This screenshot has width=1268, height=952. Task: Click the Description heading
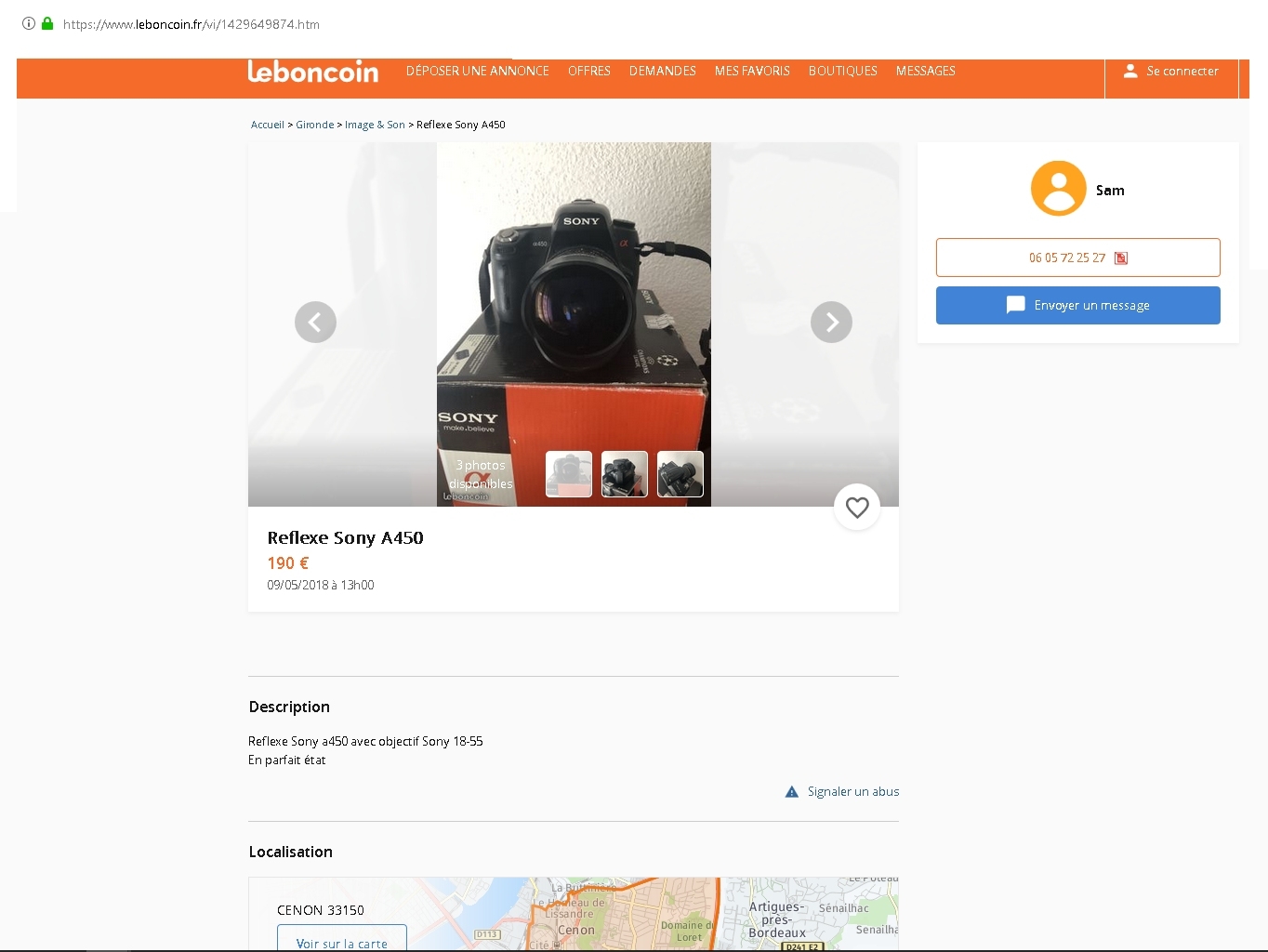click(x=289, y=707)
